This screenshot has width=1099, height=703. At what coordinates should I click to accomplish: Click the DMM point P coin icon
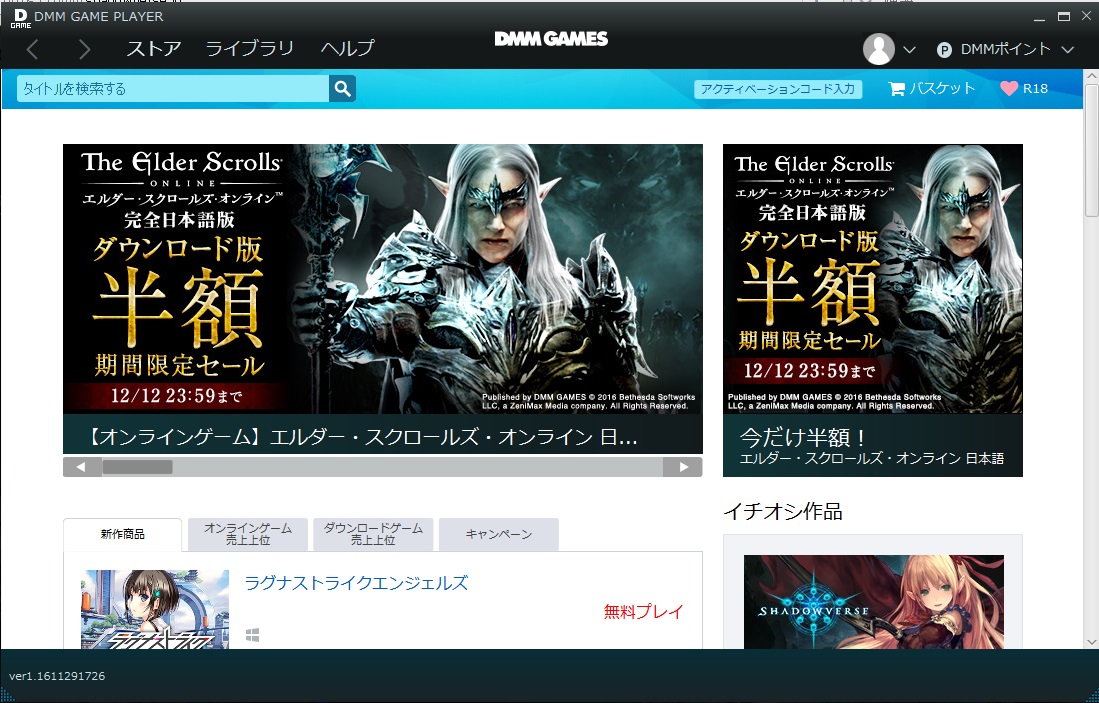coord(944,50)
